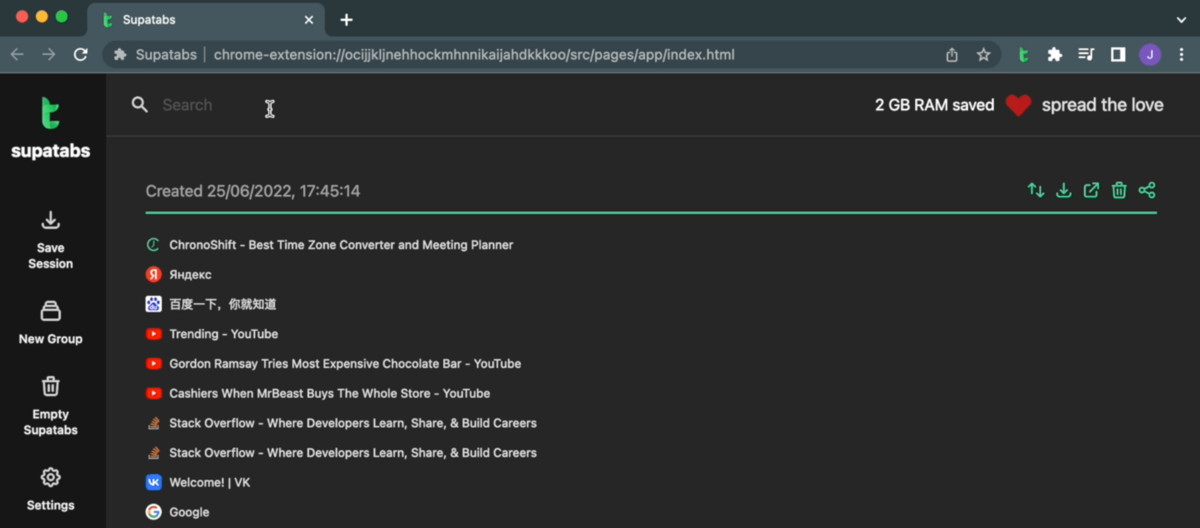Open the Chrome profile avatar J

(1150, 55)
